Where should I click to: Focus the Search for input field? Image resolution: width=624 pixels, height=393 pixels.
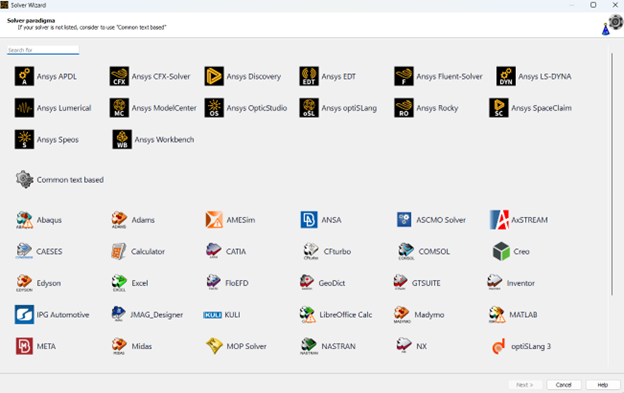(x=43, y=50)
